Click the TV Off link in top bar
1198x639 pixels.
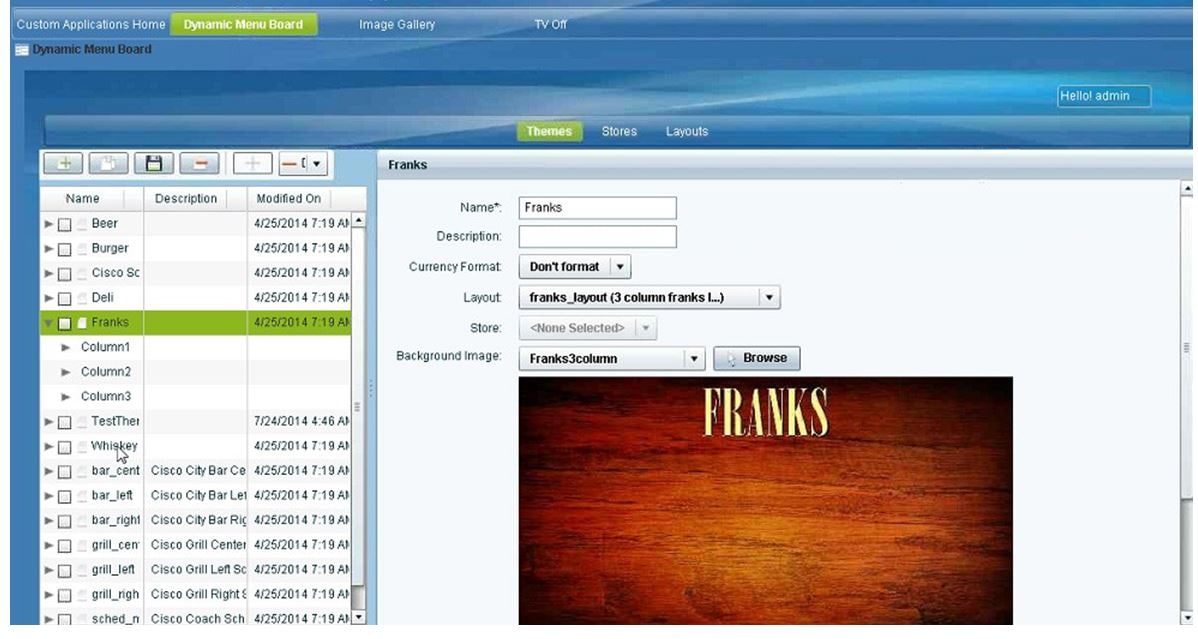point(550,24)
